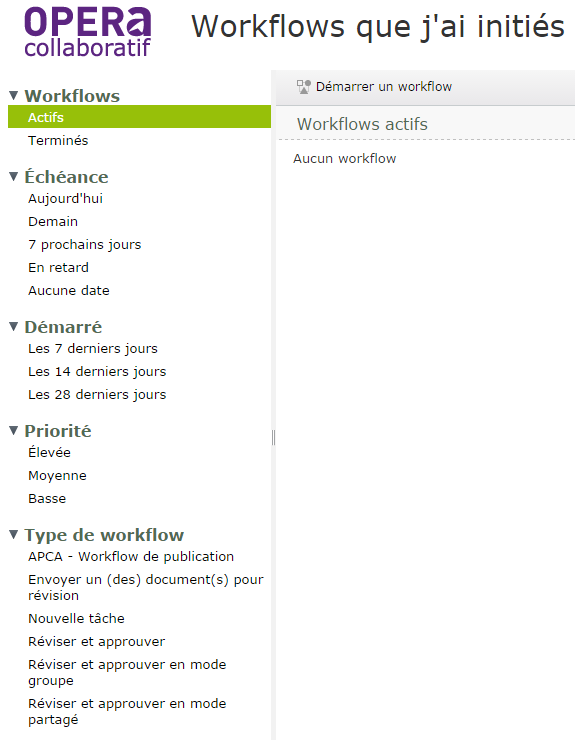The width and height of the screenshot is (575, 740).
Task: Show En retard workflows
Action: pos(58,267)
